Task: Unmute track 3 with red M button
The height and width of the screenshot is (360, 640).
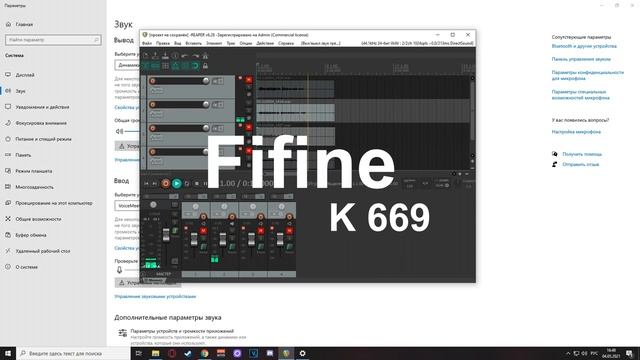Action: (x=249, y=128)
